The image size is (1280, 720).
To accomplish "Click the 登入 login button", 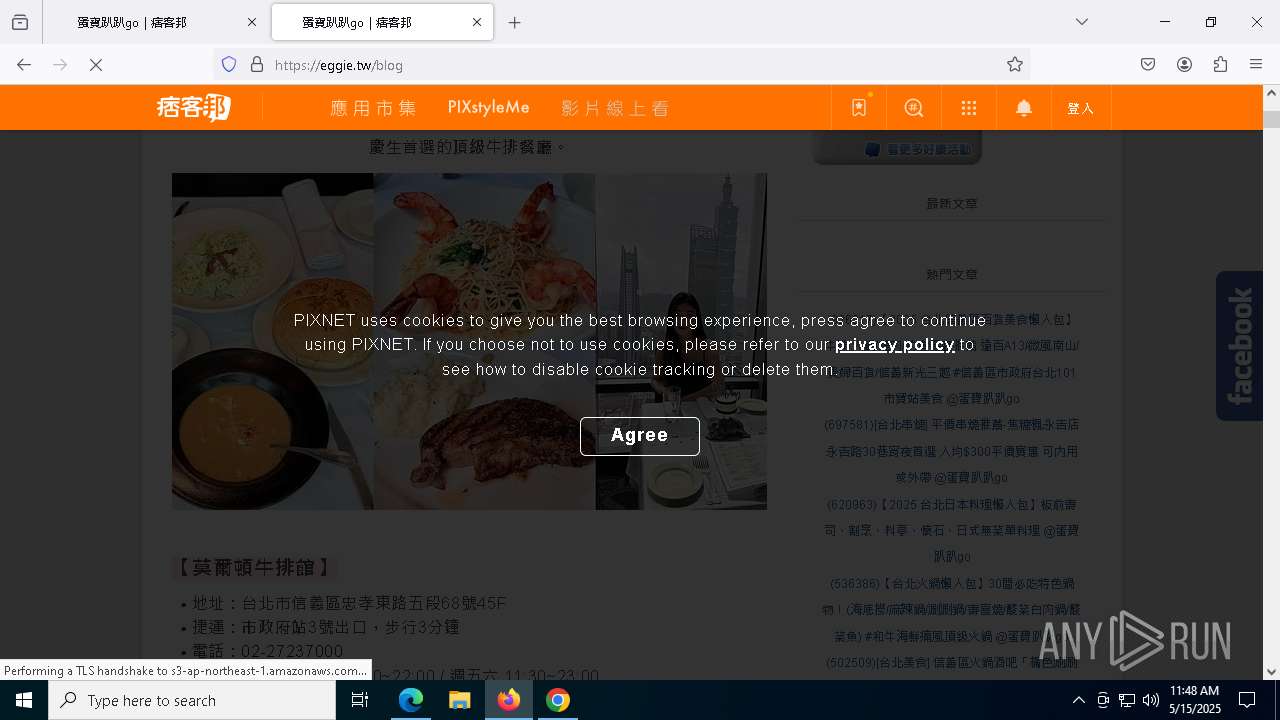I will (x=1081, y=108).
